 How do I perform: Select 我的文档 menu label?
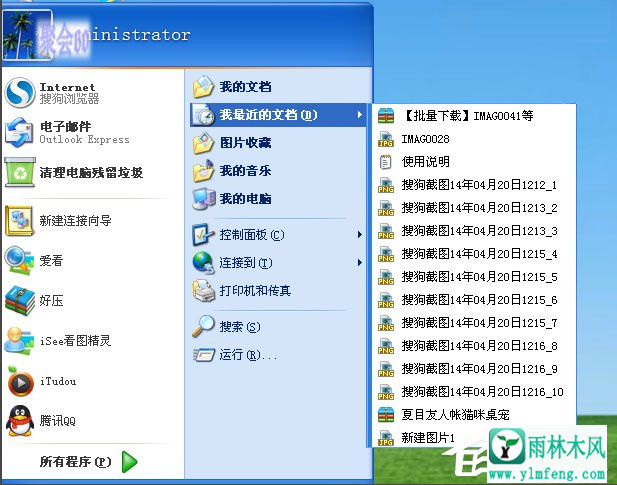pos(246,87)
